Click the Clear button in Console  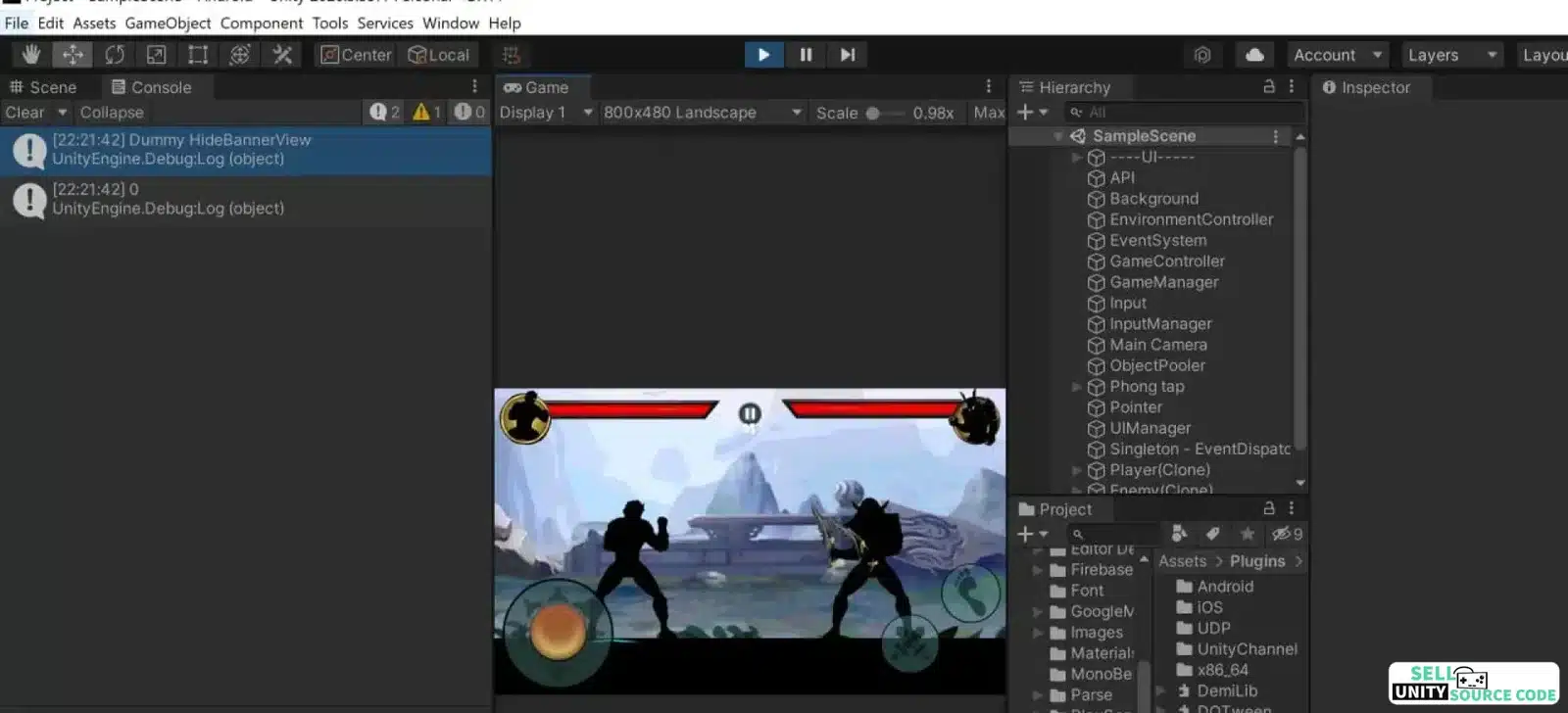[25, 113]
